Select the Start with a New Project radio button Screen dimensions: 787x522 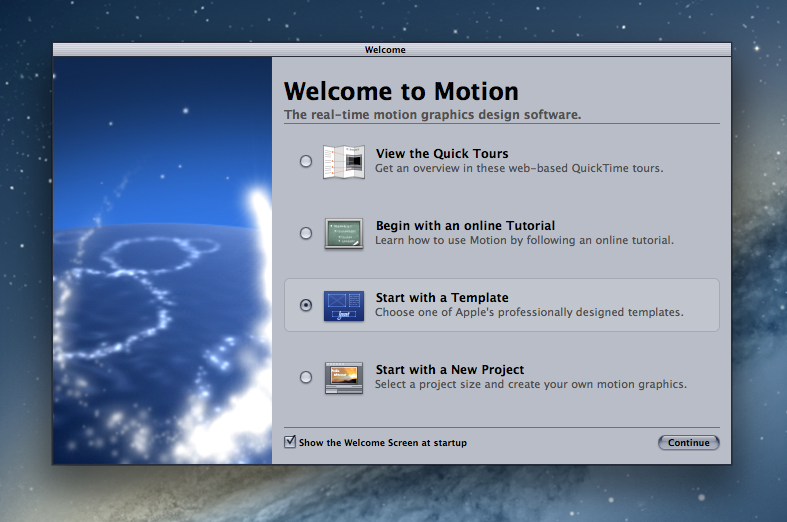point(306,377)
